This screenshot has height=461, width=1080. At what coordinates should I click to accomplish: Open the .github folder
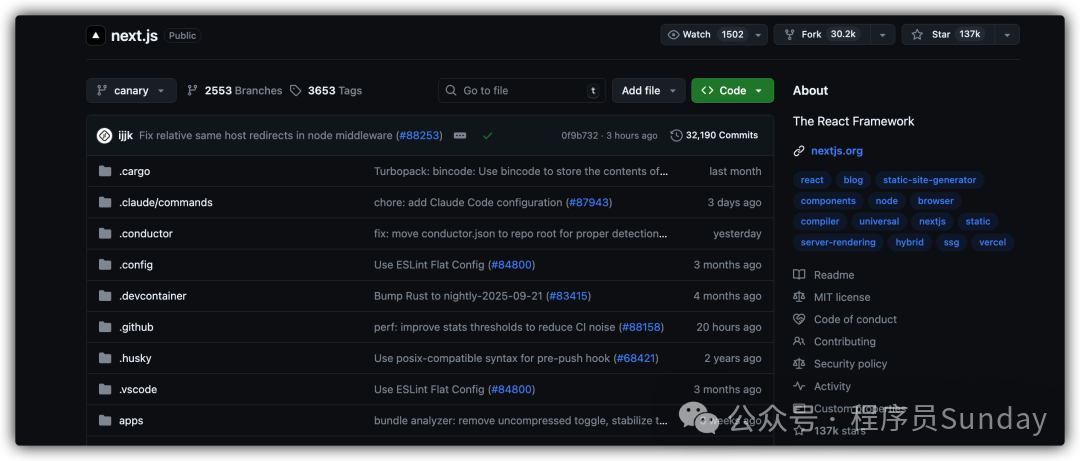point(136,327)
